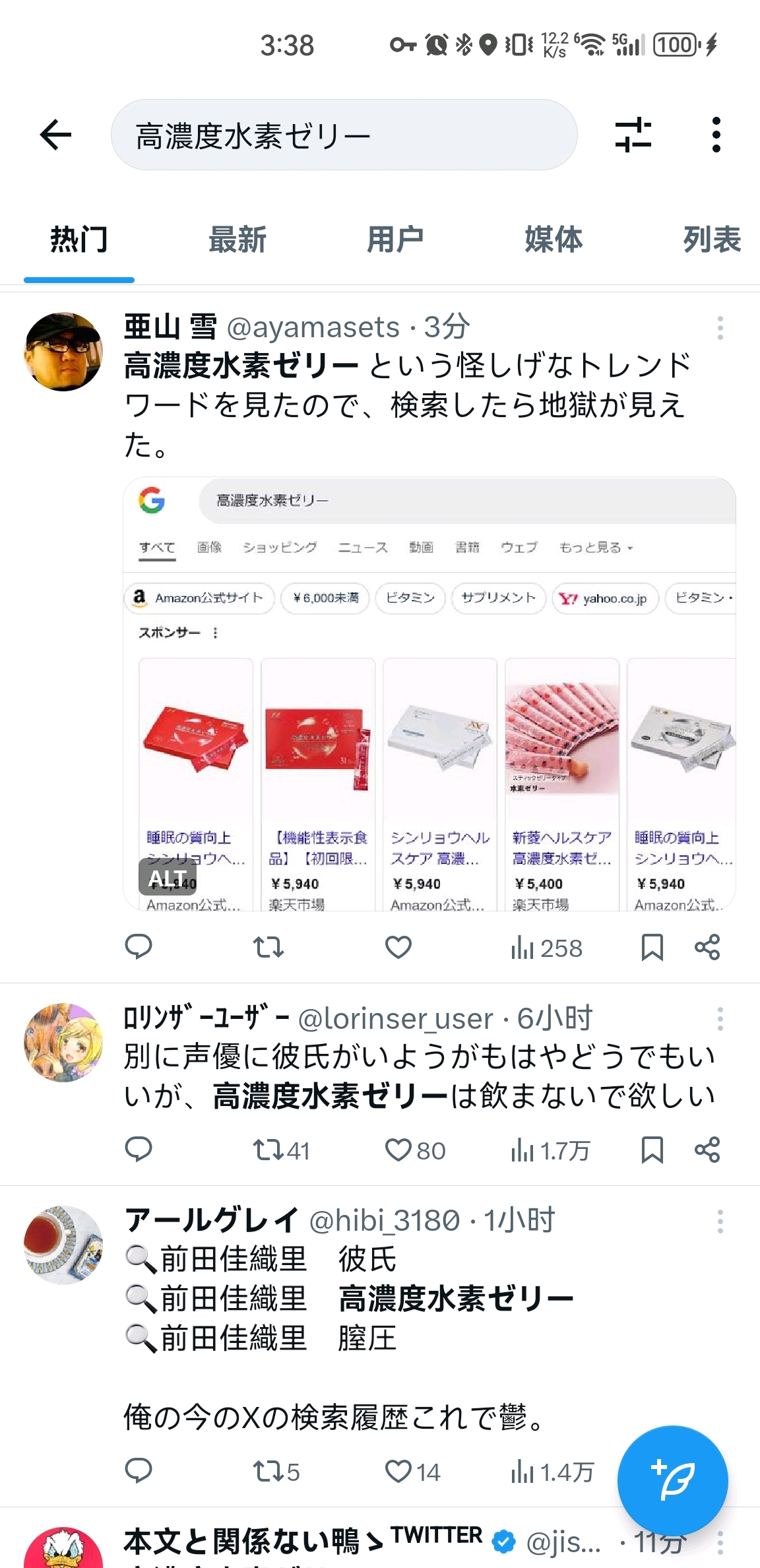Tap the compose new post button
Screen dimensions: 760x1568
672,1481
